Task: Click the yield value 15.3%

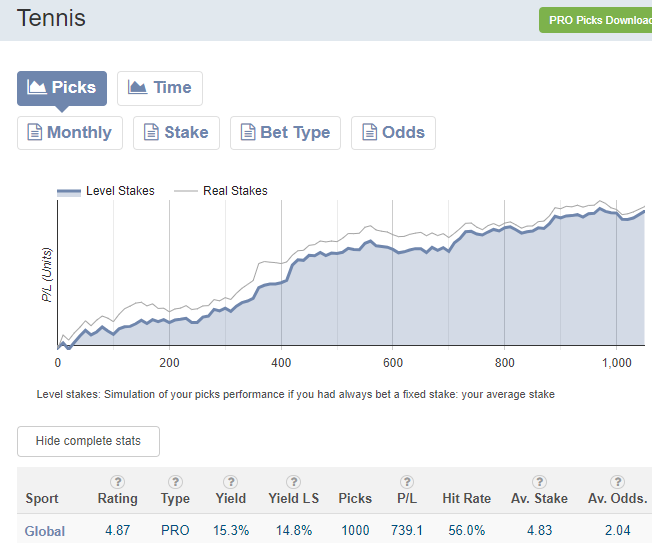Action: pyautogui.click(x=231, y=531)
